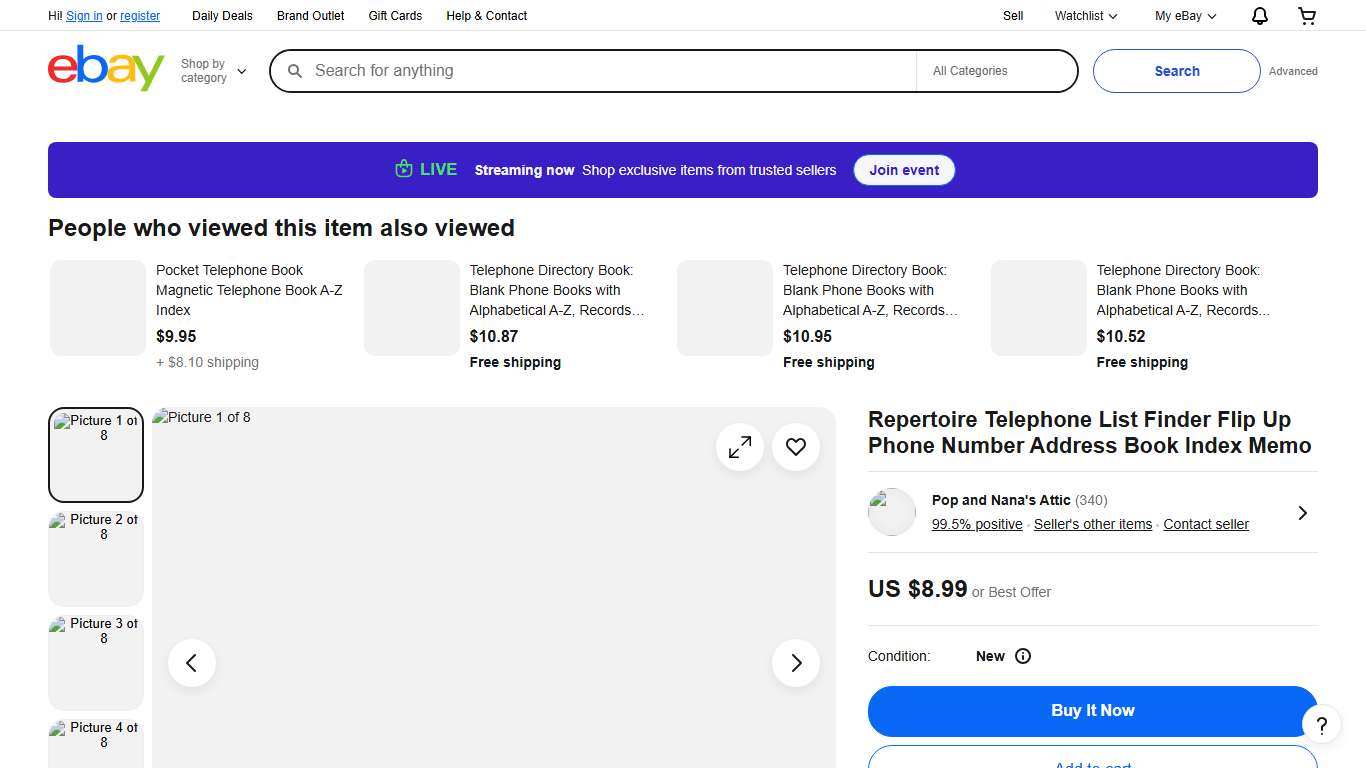Viewport: 1366px width, 768px height.
Task: Expand the product image to fullscreen
Action: coord(740,447)
